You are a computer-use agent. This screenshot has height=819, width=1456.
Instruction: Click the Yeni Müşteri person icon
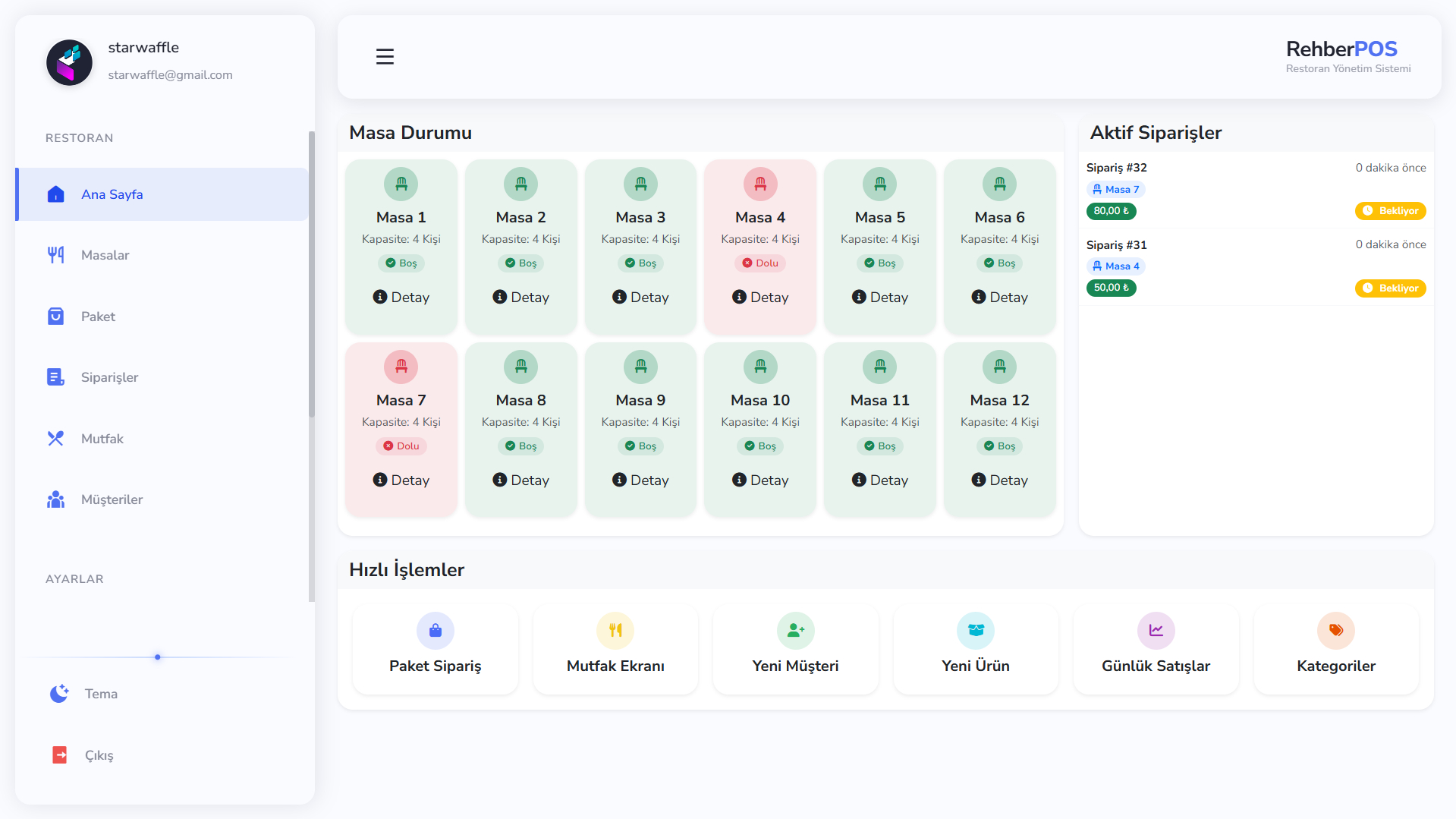[795, 630]
